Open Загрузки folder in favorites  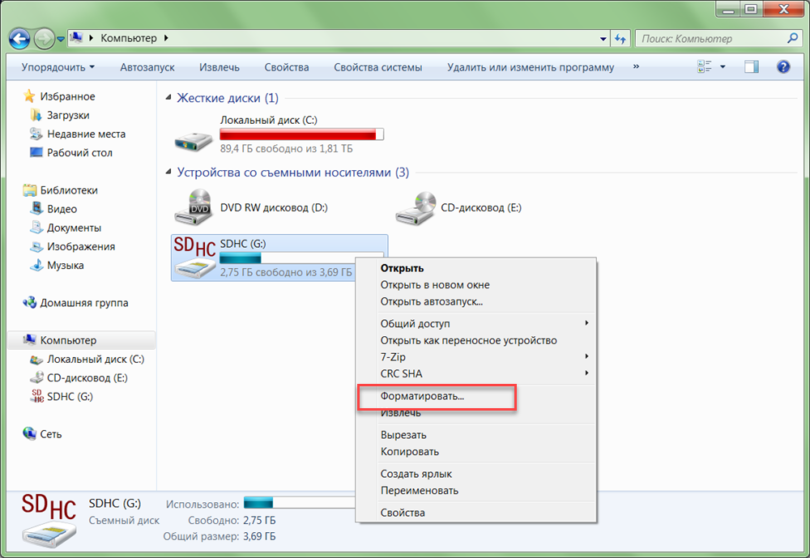click(67, 115)
